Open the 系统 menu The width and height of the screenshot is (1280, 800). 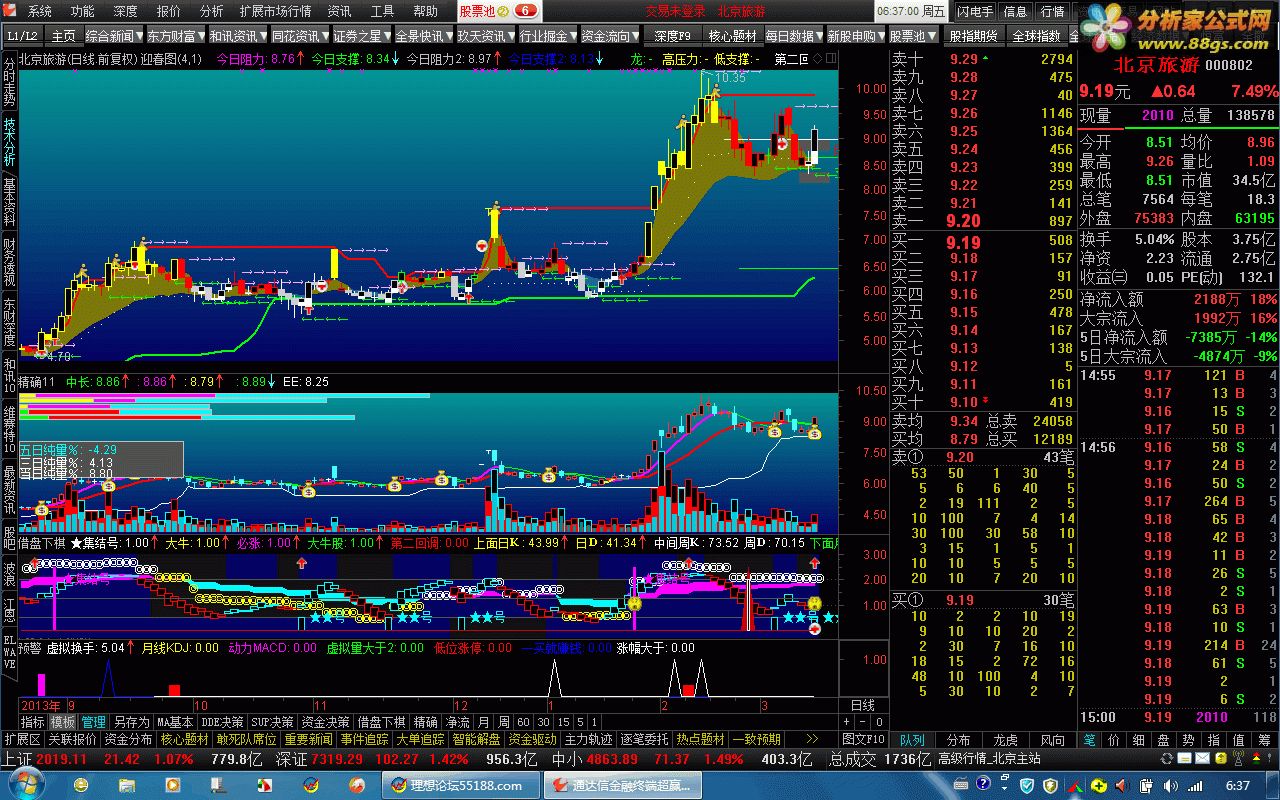tap(40, 11)
